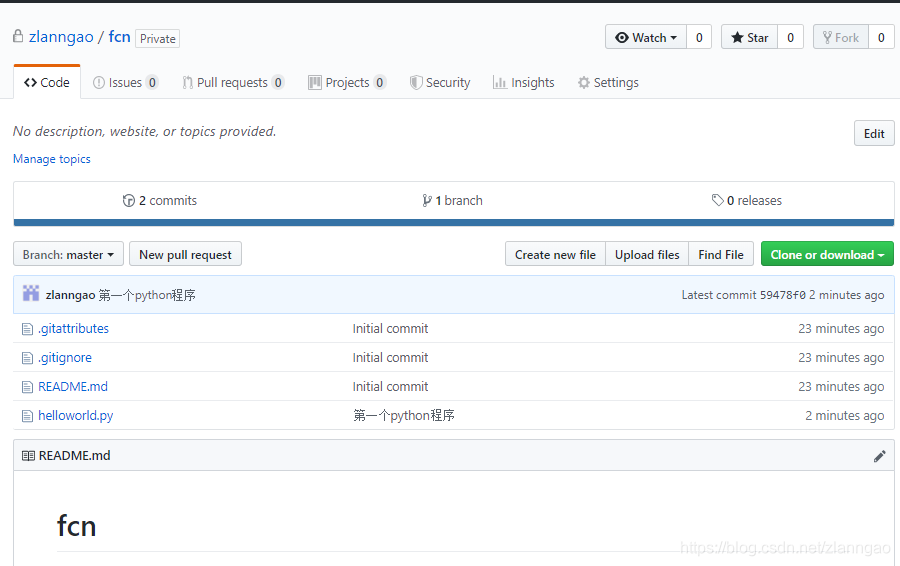This screenshot has width=900, height=566.
Task: Open repository Settings tab
Action: pyautogui.click(x=608, y=83)
